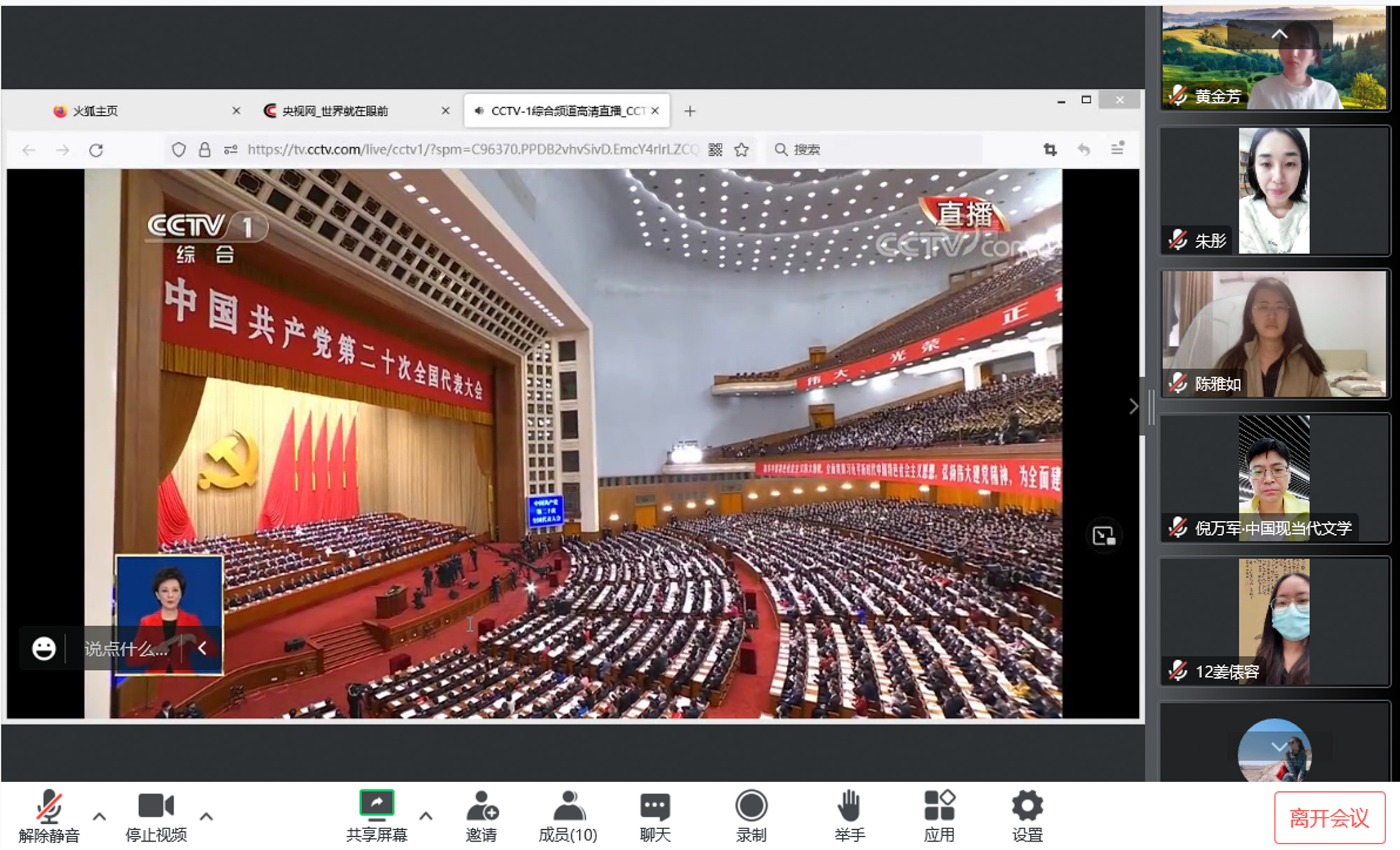Expand video options arrow beside 停止视频

click(x=206, y=816)
